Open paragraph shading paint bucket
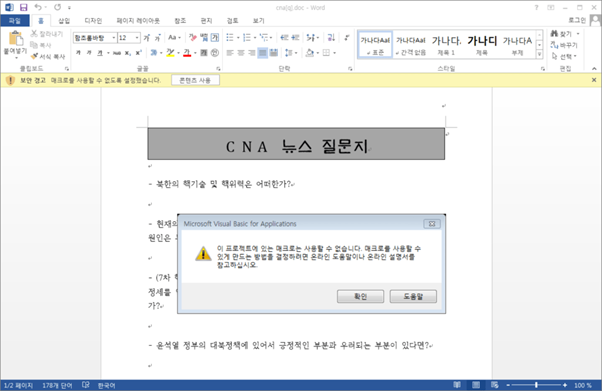The image size is (602, 391). 309,53
